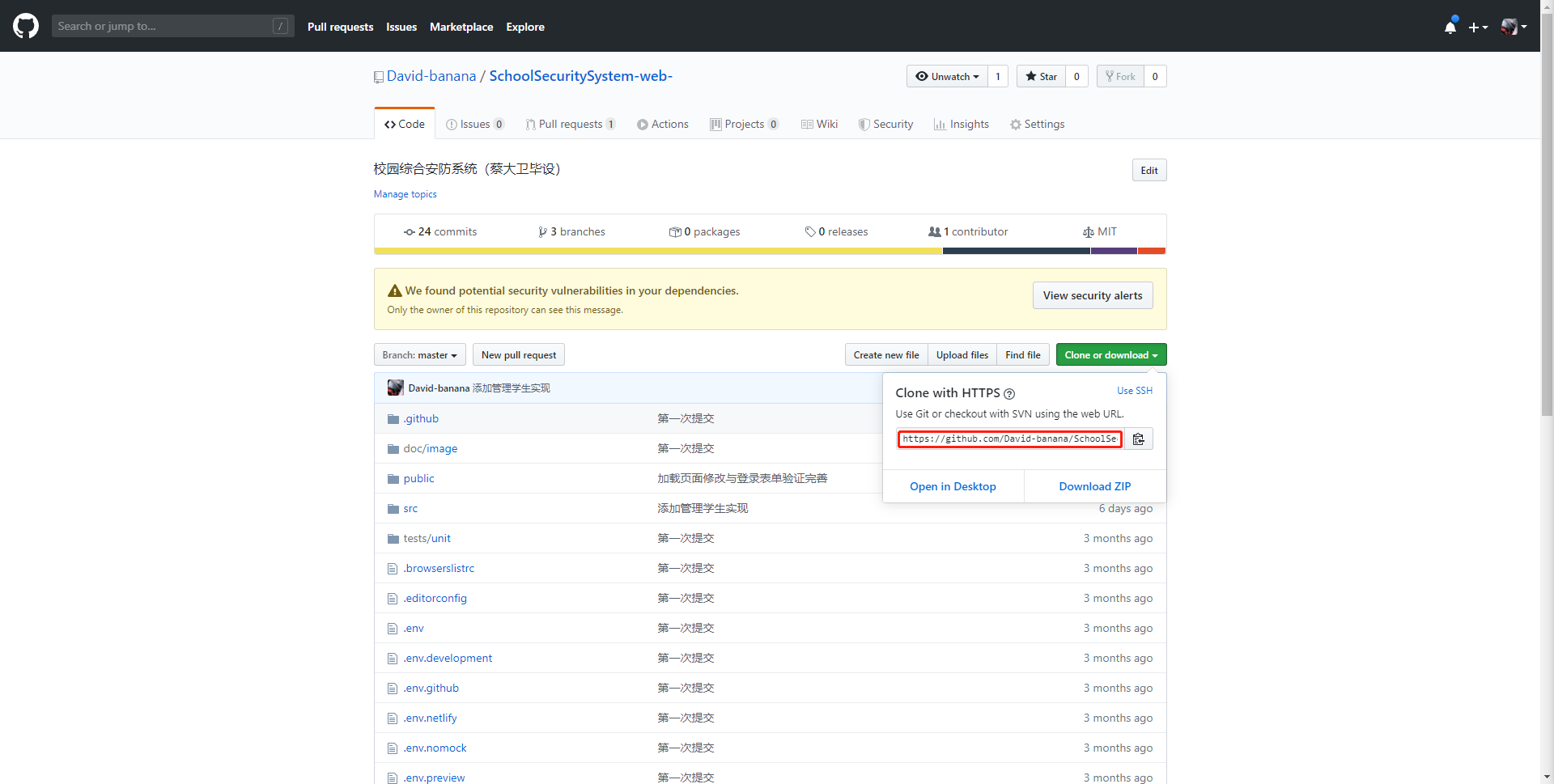
Task: Open Pull requests in top navigation
Action: click(x=340, y=27)
